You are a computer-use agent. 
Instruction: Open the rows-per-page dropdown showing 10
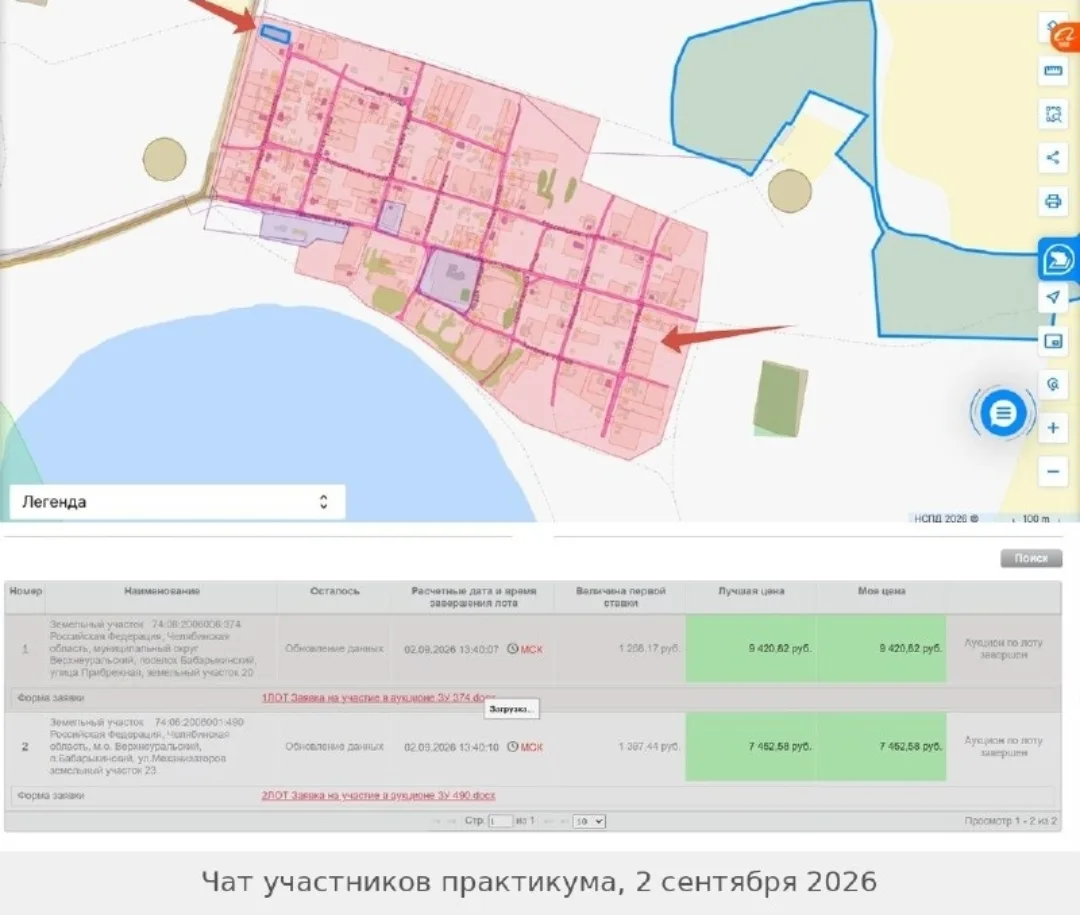[589, 821]
